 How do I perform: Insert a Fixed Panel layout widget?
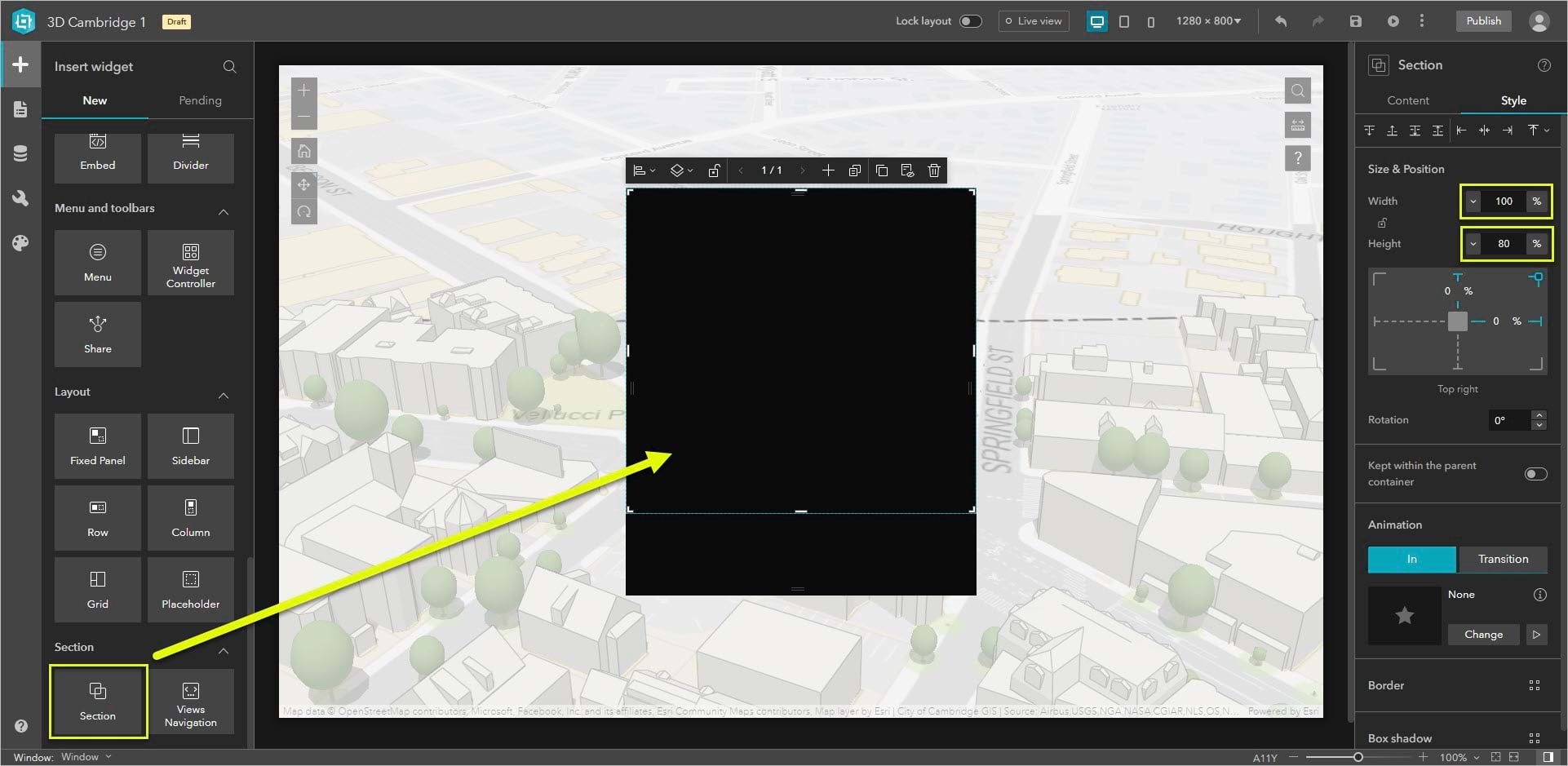97,446
